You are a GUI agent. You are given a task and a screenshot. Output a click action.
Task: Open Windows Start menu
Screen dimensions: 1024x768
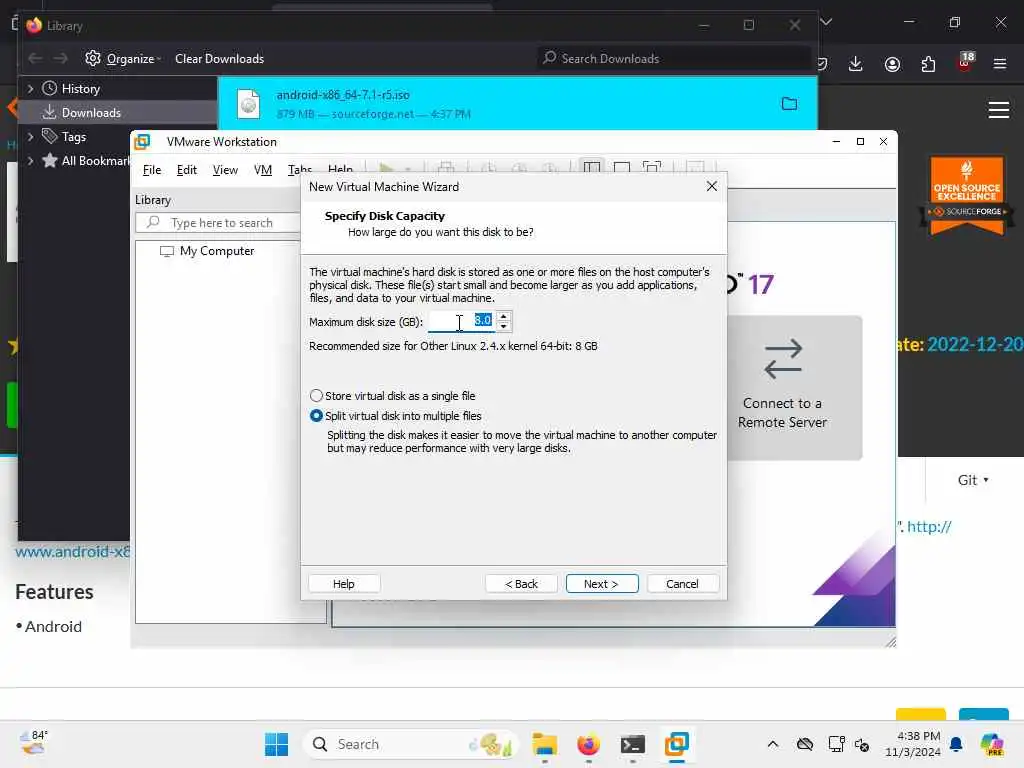click(x=276, y=744)
